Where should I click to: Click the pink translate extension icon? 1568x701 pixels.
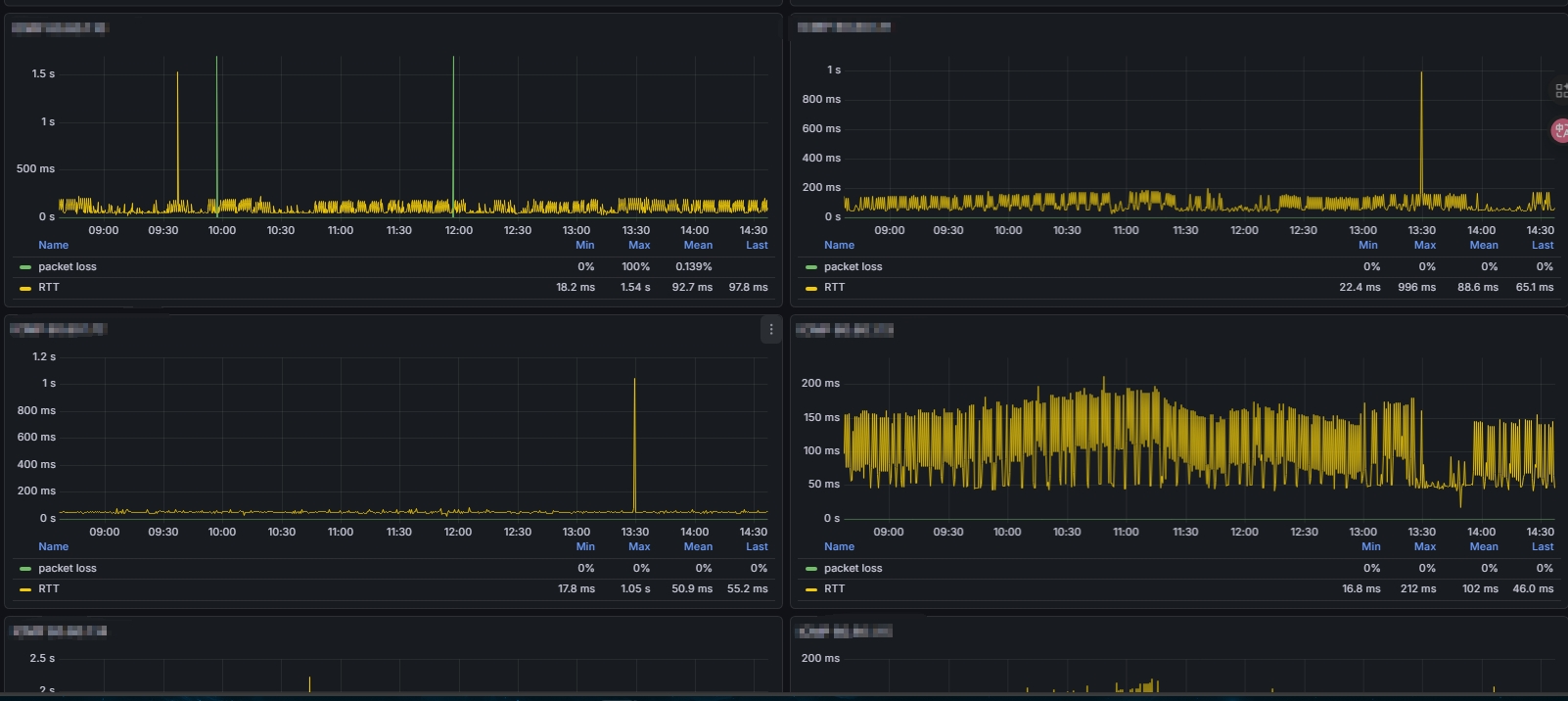1560,130
